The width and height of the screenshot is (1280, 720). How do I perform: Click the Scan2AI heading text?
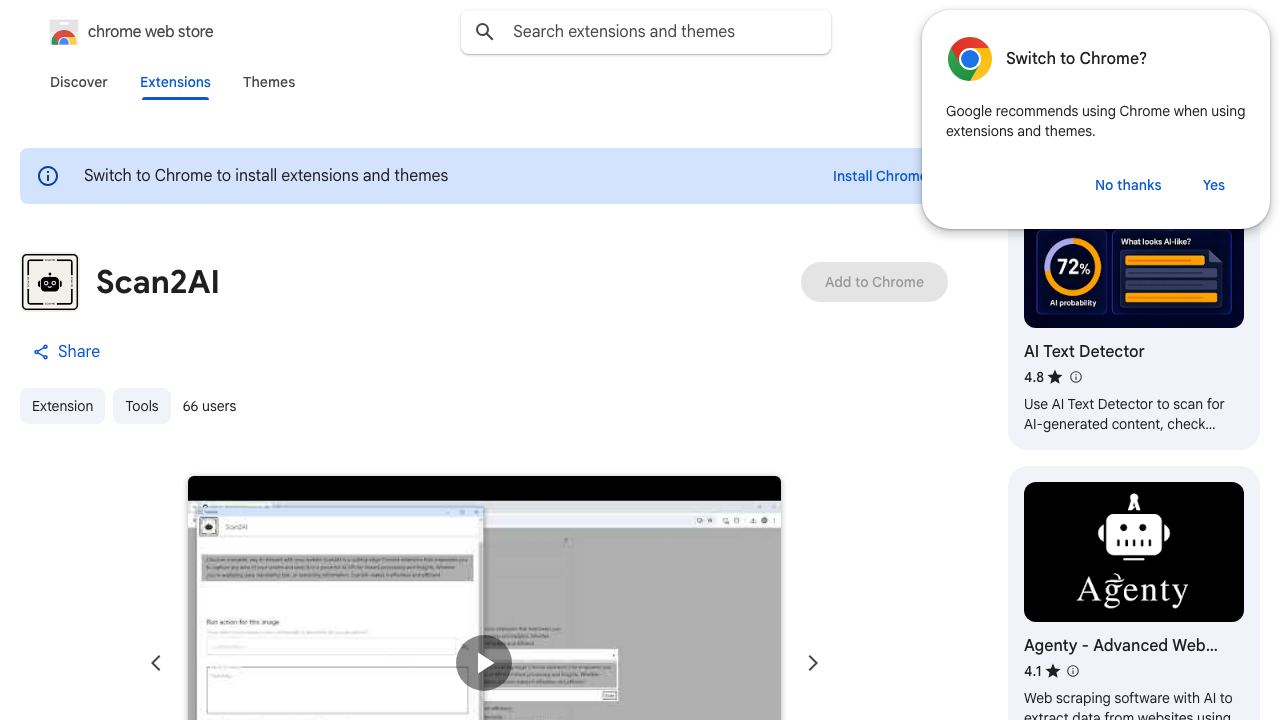(x=158, y=282)
